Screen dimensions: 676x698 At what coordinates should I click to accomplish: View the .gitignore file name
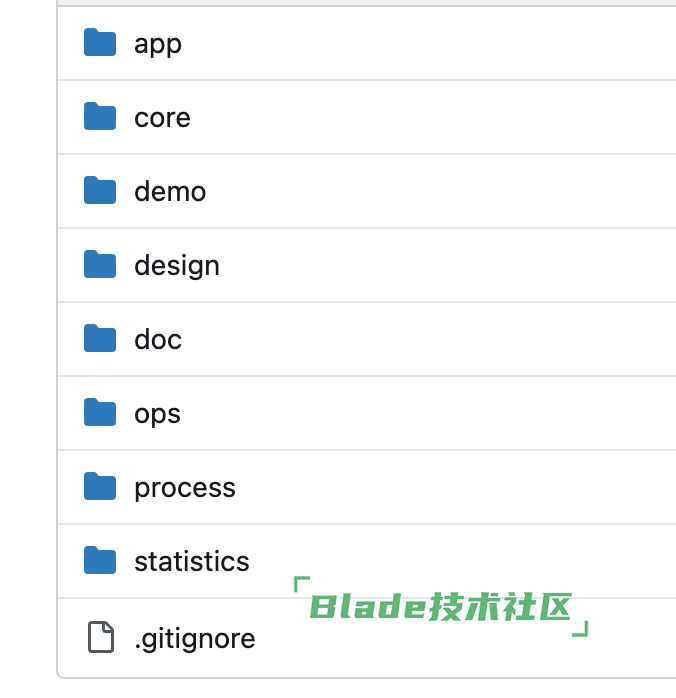point(195,639)
